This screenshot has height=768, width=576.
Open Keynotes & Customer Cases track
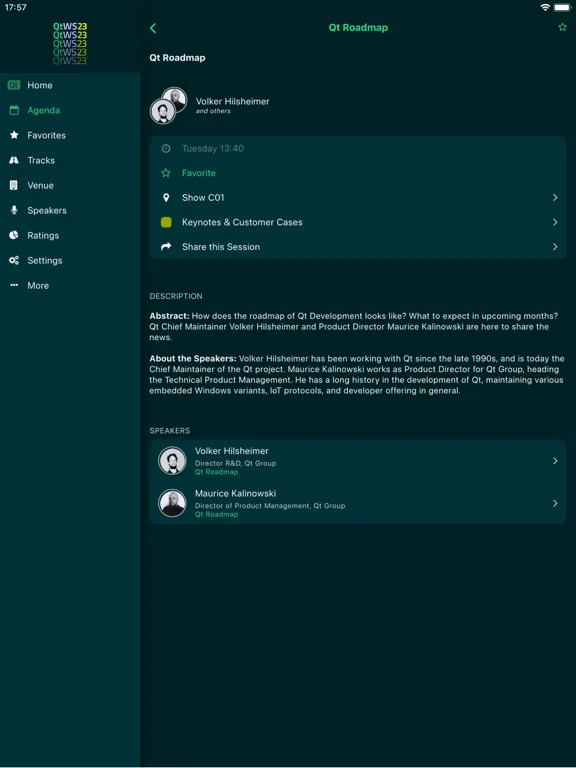pyautogui.click(x=358, y=222)
